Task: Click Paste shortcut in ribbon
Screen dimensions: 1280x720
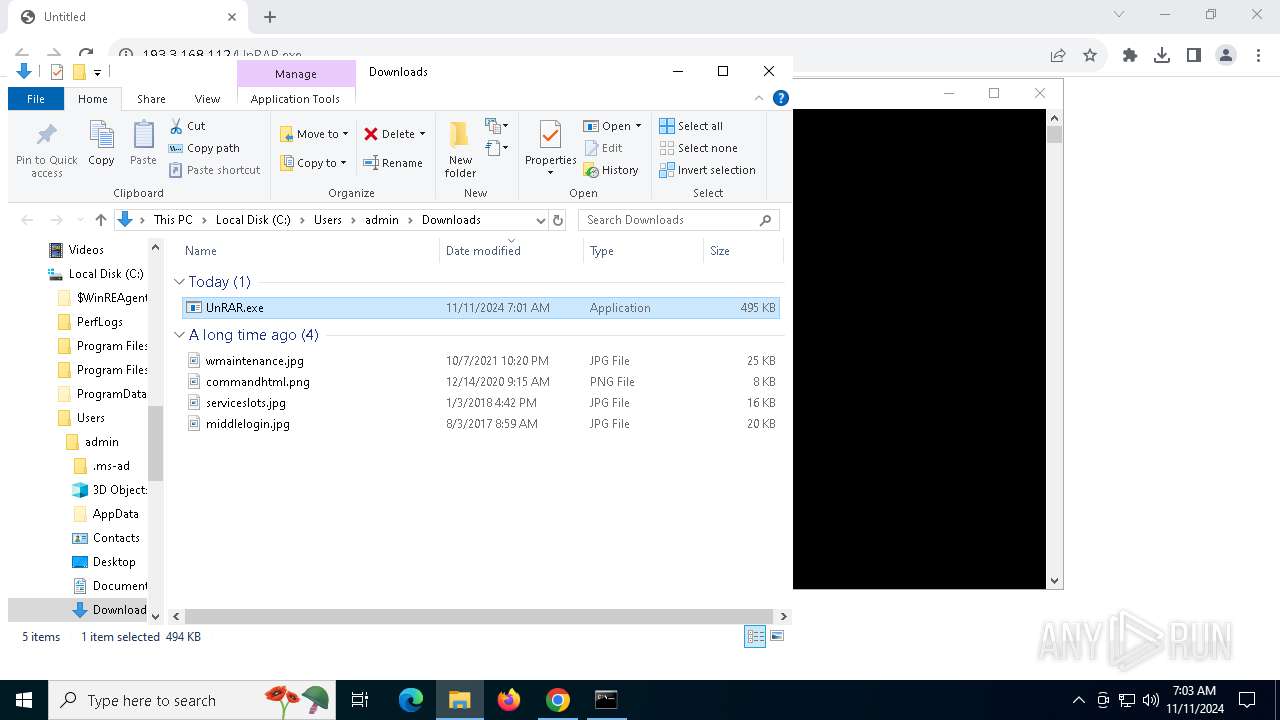Action: pyautogui.click(x=214, y=170)
